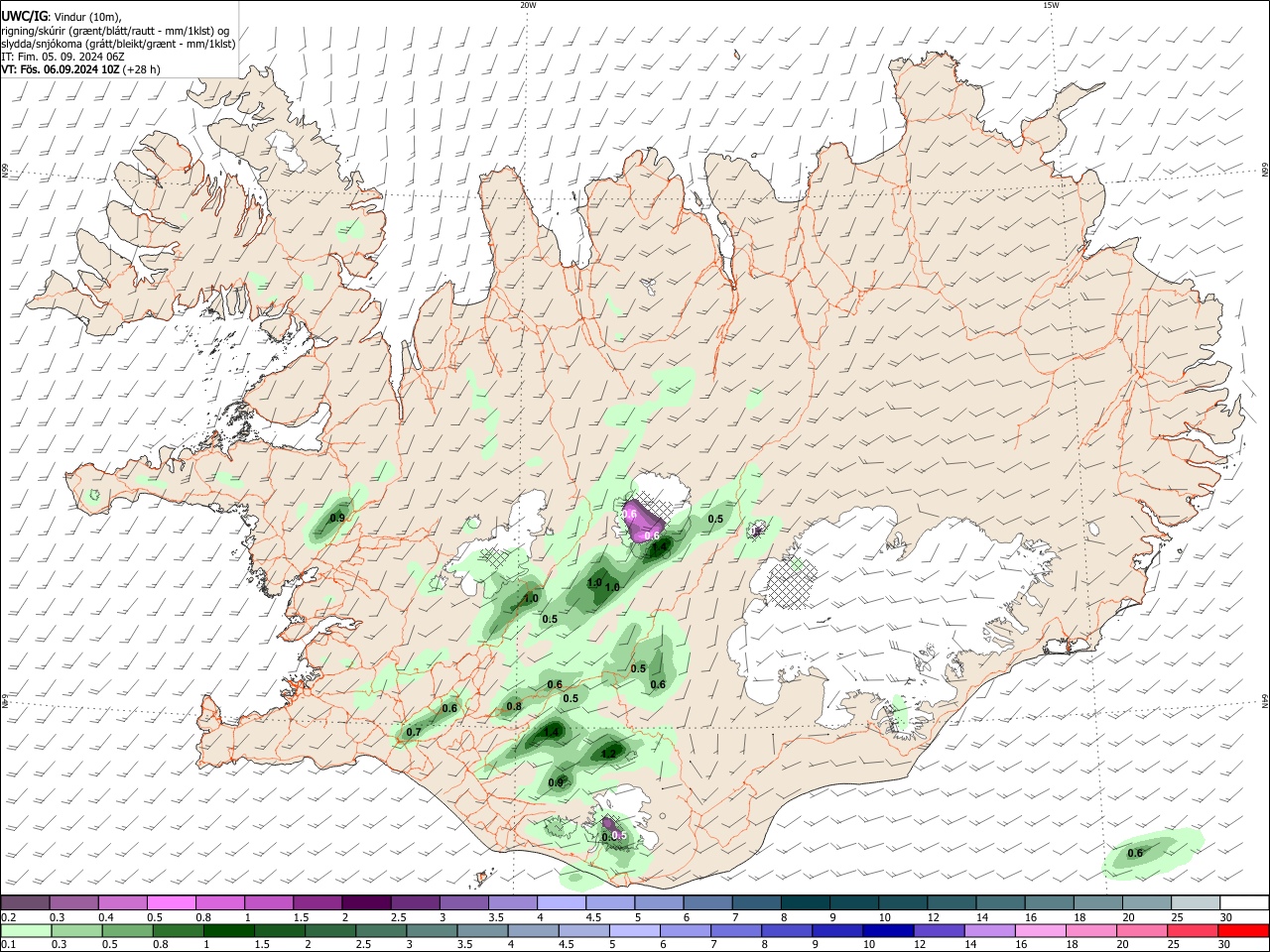
Task: Click the '0.1' label on the rain scale
Action: tap(7, 945)
